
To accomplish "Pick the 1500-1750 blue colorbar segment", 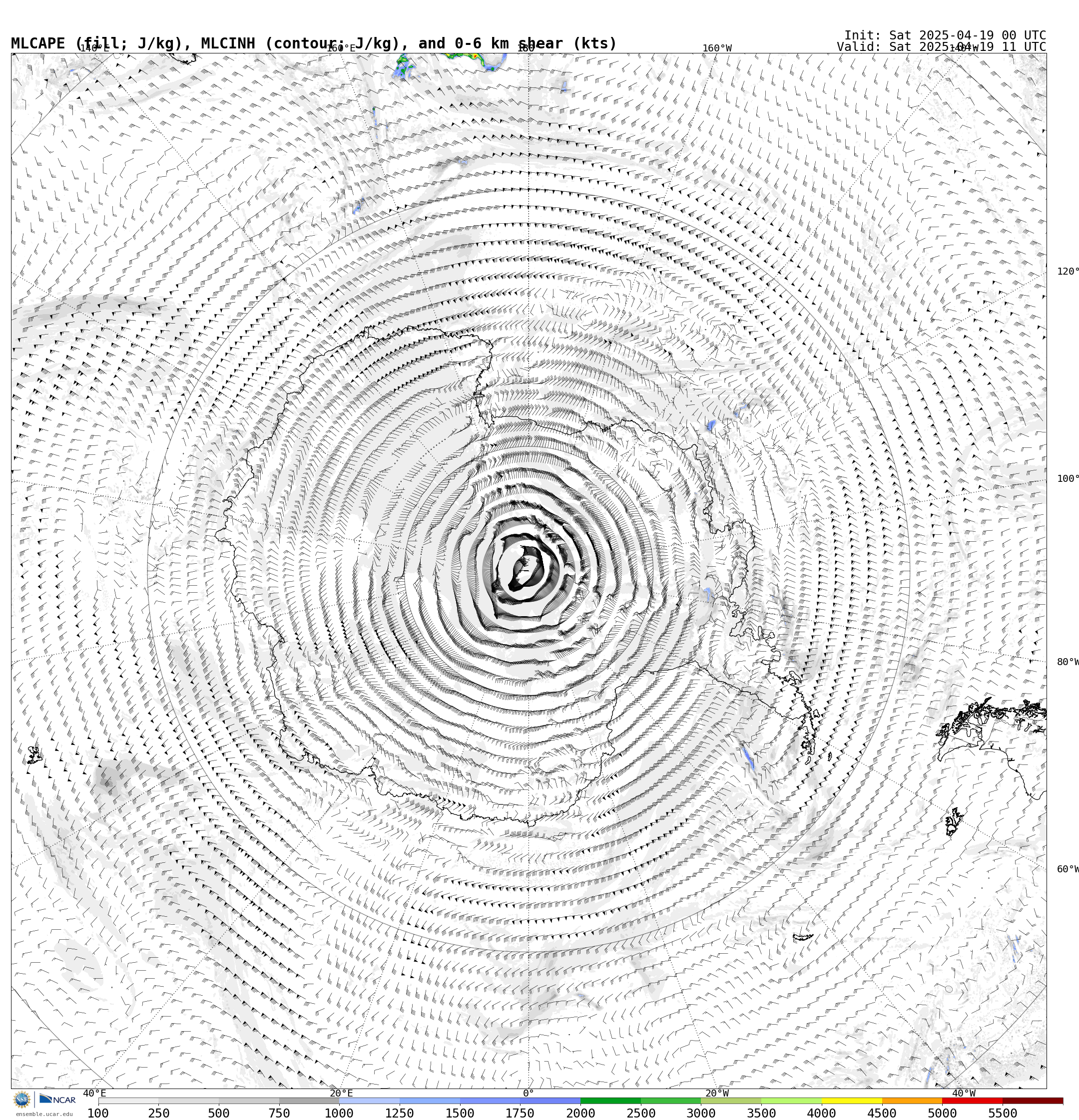I will pyautogui.click(x=490, y=1101).
